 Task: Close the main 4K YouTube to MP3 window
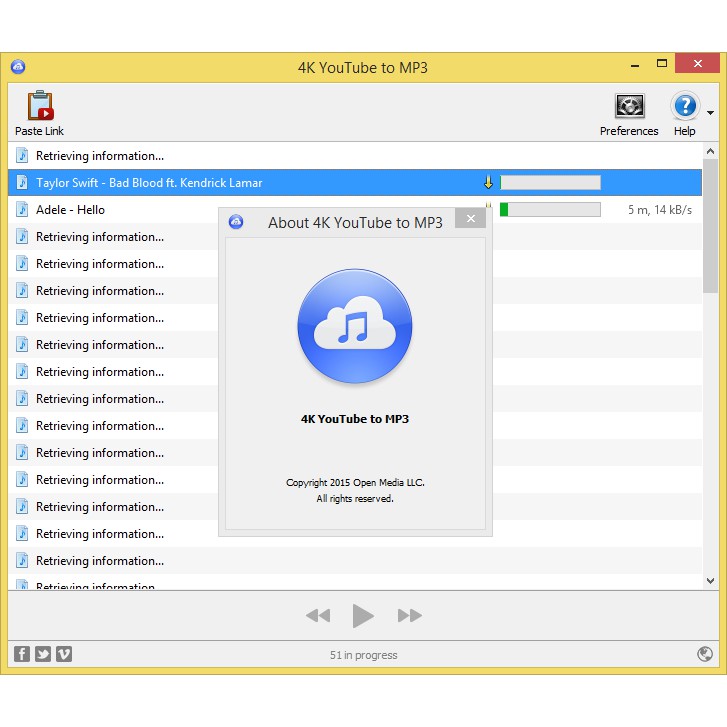(x=697, y=64)
